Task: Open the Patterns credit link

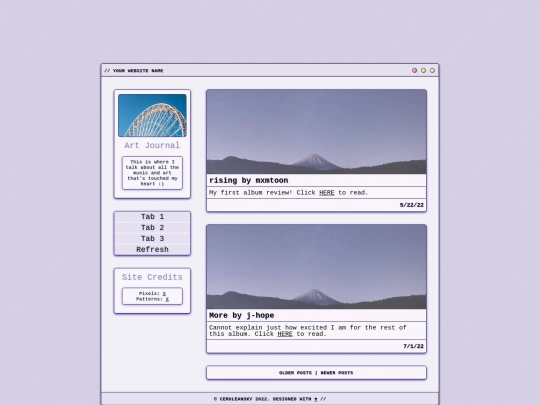Action: point(167,299)
